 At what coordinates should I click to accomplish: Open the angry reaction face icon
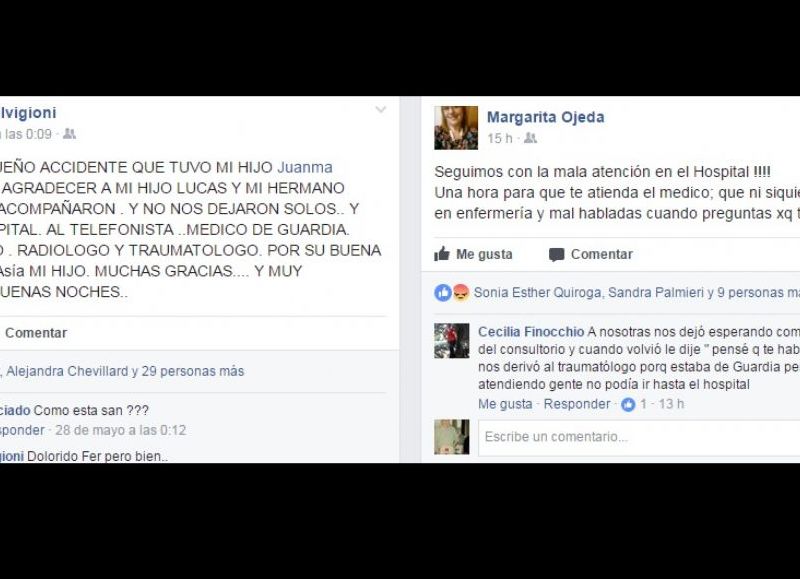coord(461,293)
